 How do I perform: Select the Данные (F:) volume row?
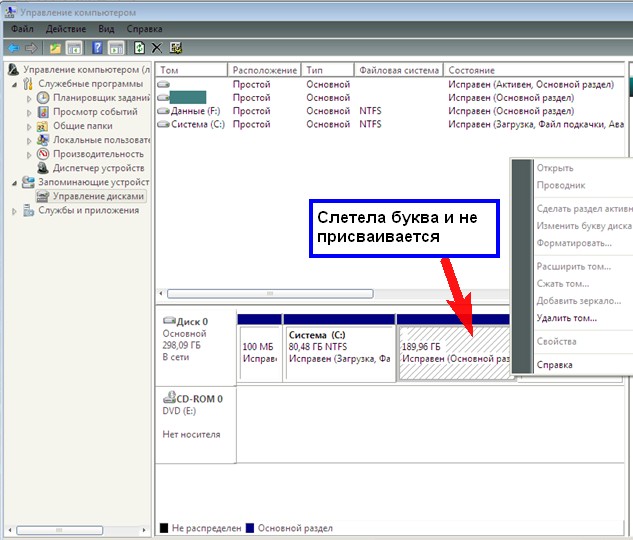(x=390, y=111)
